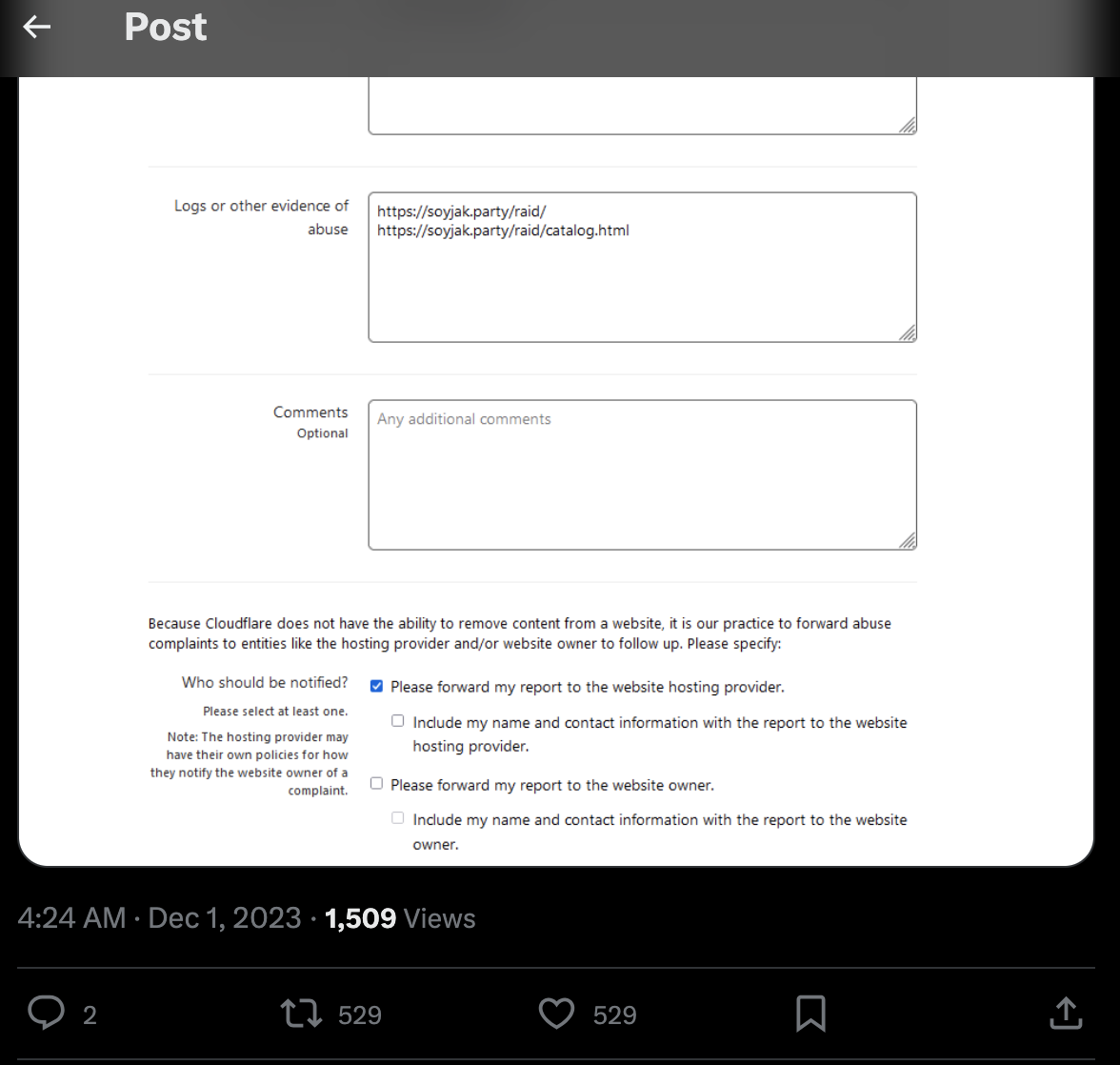Viewport: 1120px width, 1065px height.
Task: Grab the resize handle of Logs evidence box
Action: [908, 333]
